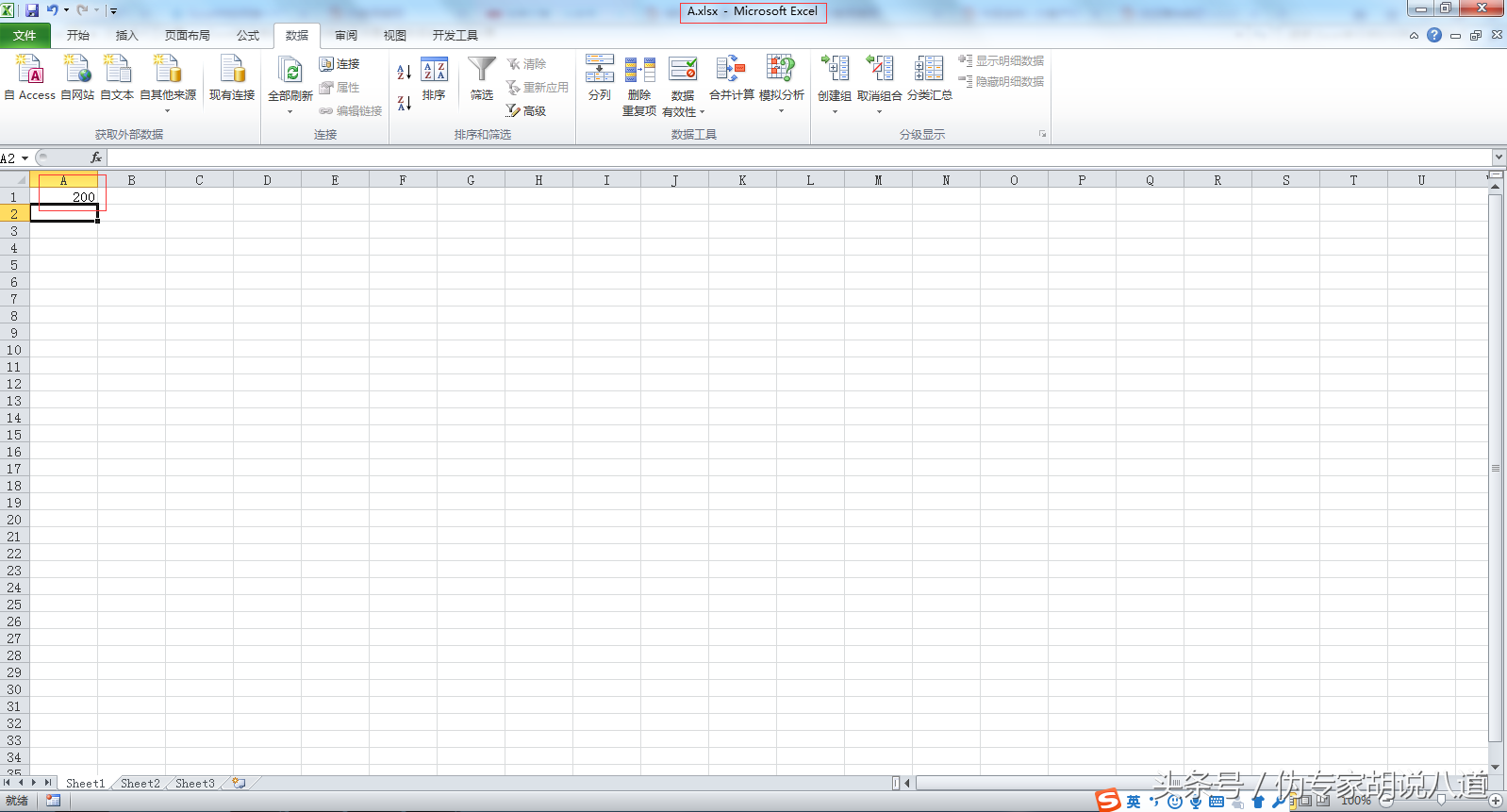
Task: Click vertical scrollbar up arrow
Action: 1496,187
